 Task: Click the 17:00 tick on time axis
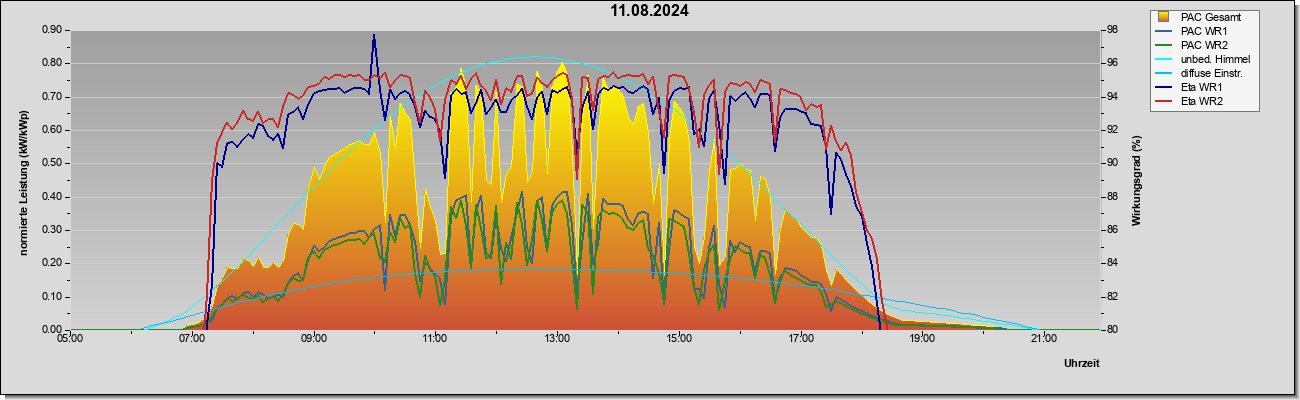800,339
